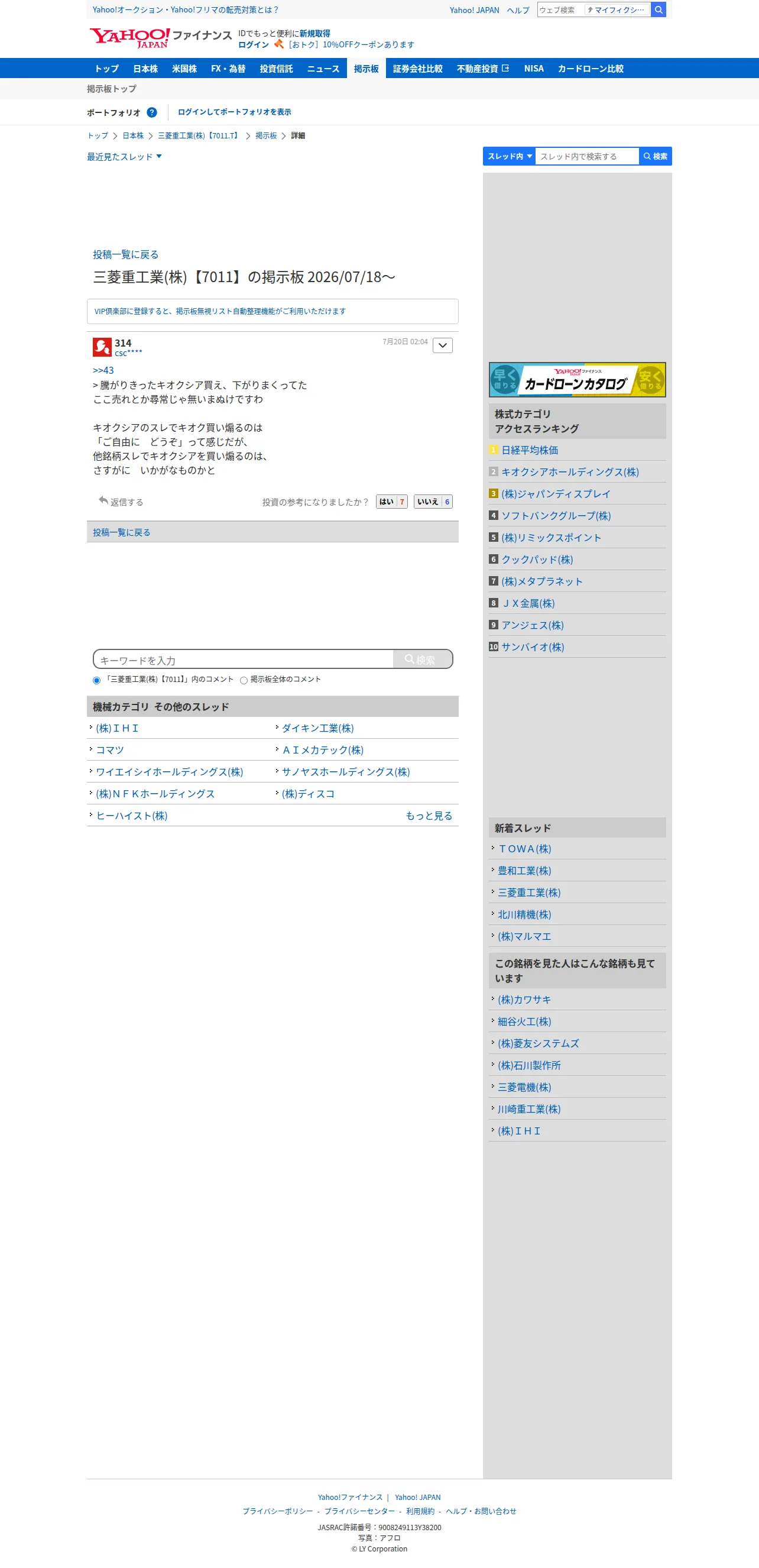Click 投稿一覧に戻る below the post
Screen dimensions: 759x1568
pyautogui.click(x=122, y=532)
